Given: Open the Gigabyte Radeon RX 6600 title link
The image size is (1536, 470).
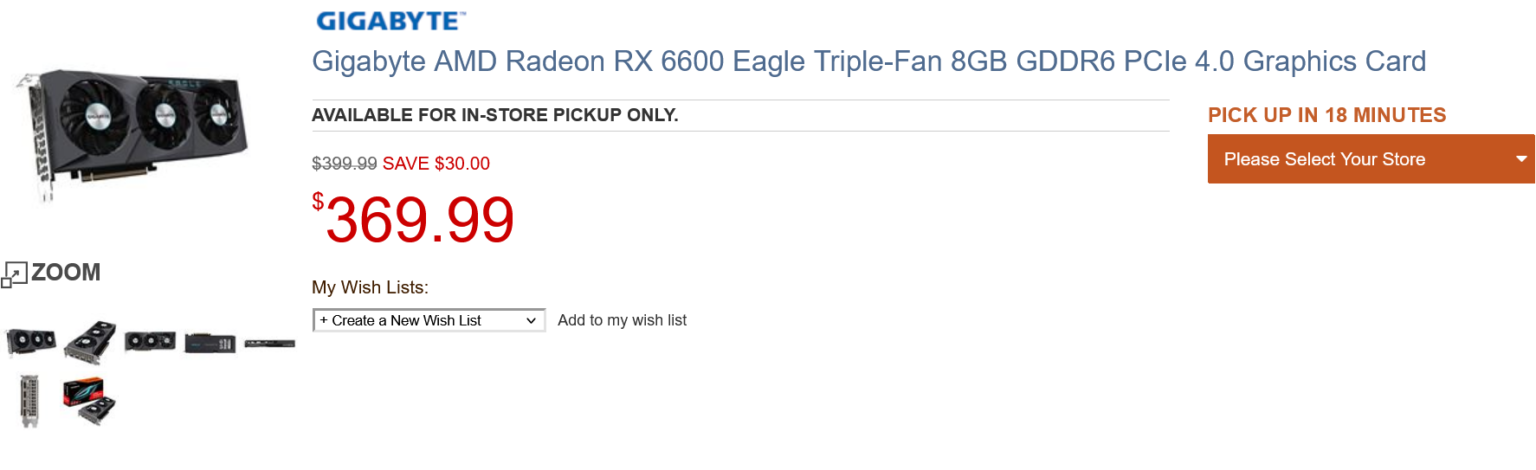Looking at the screenshot, I should (868, 62).
